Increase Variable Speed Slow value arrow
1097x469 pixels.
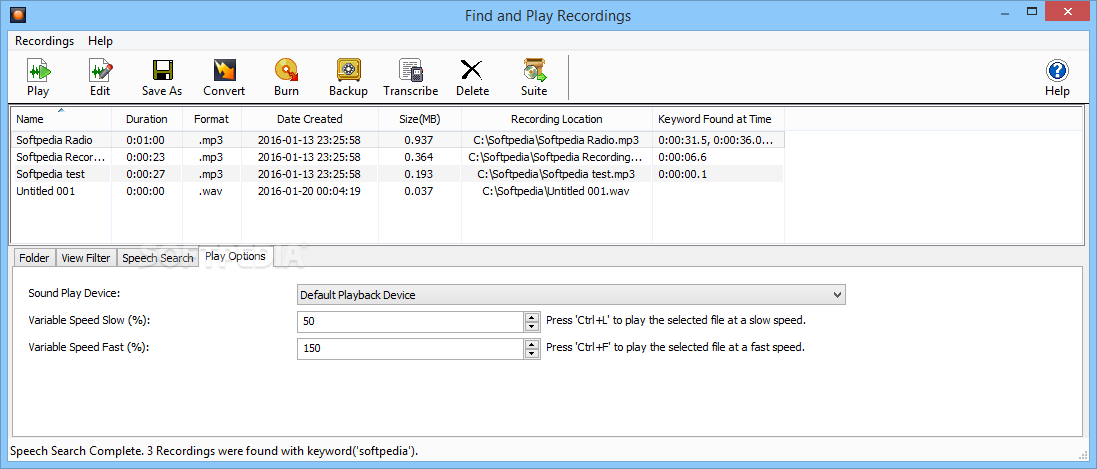click(x=532, y=317)
